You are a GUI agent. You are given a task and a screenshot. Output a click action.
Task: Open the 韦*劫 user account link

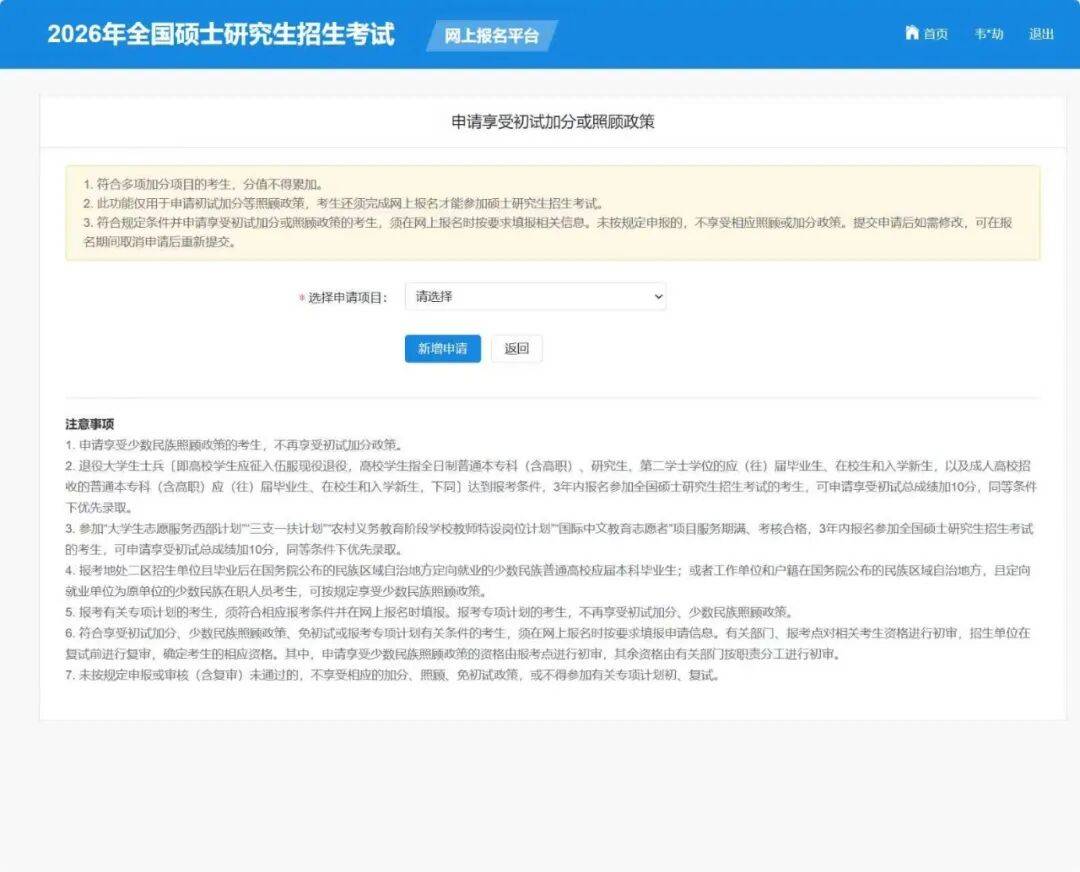tap(988, 34)
